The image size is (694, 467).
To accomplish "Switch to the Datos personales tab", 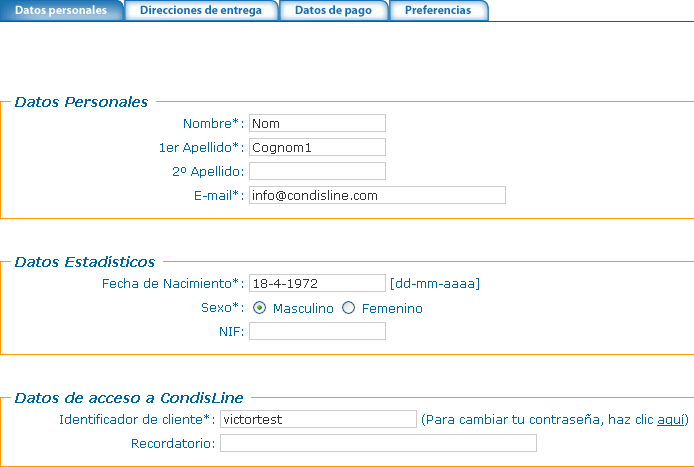I will coord(61,11).
